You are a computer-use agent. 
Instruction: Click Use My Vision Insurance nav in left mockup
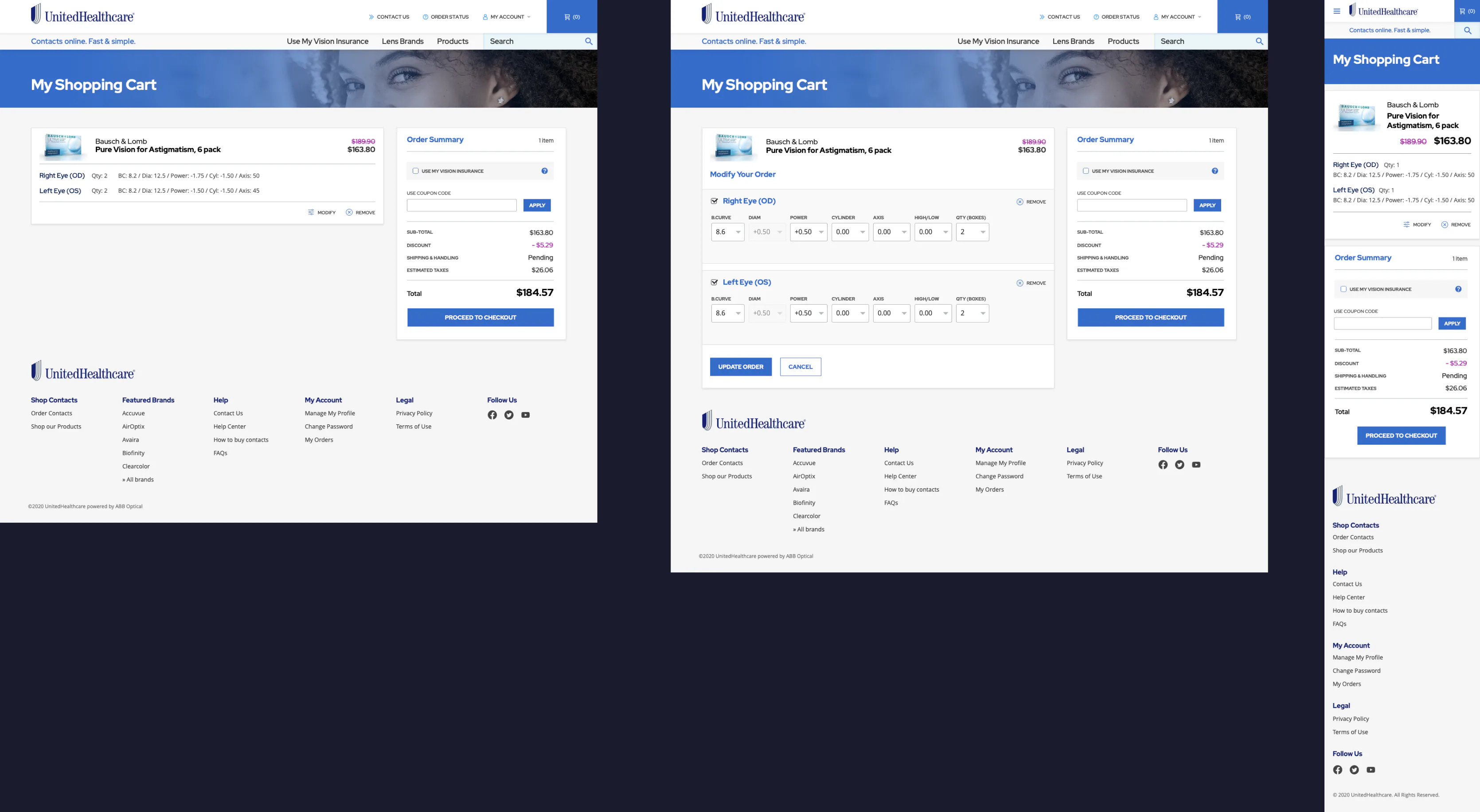328,41
